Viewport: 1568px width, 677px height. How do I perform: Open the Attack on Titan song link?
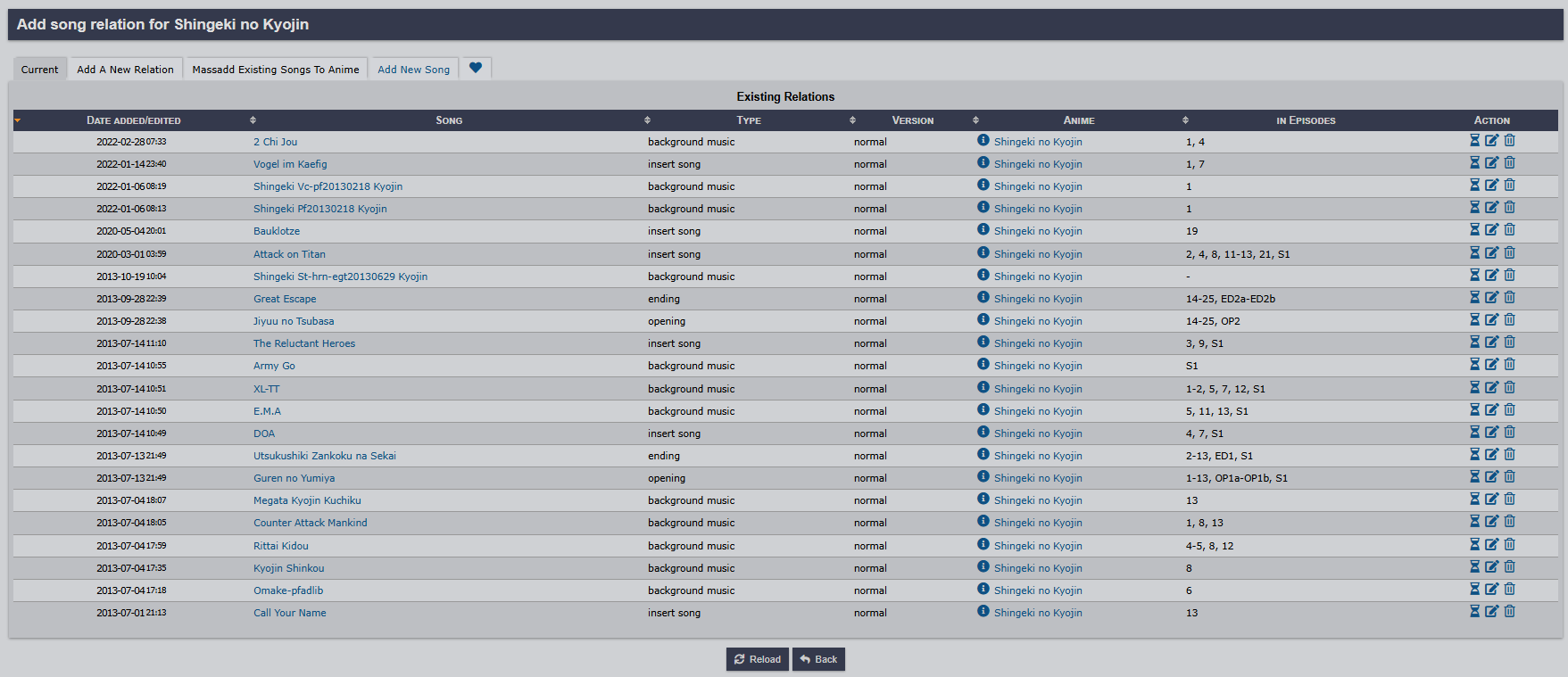[289, 254]
